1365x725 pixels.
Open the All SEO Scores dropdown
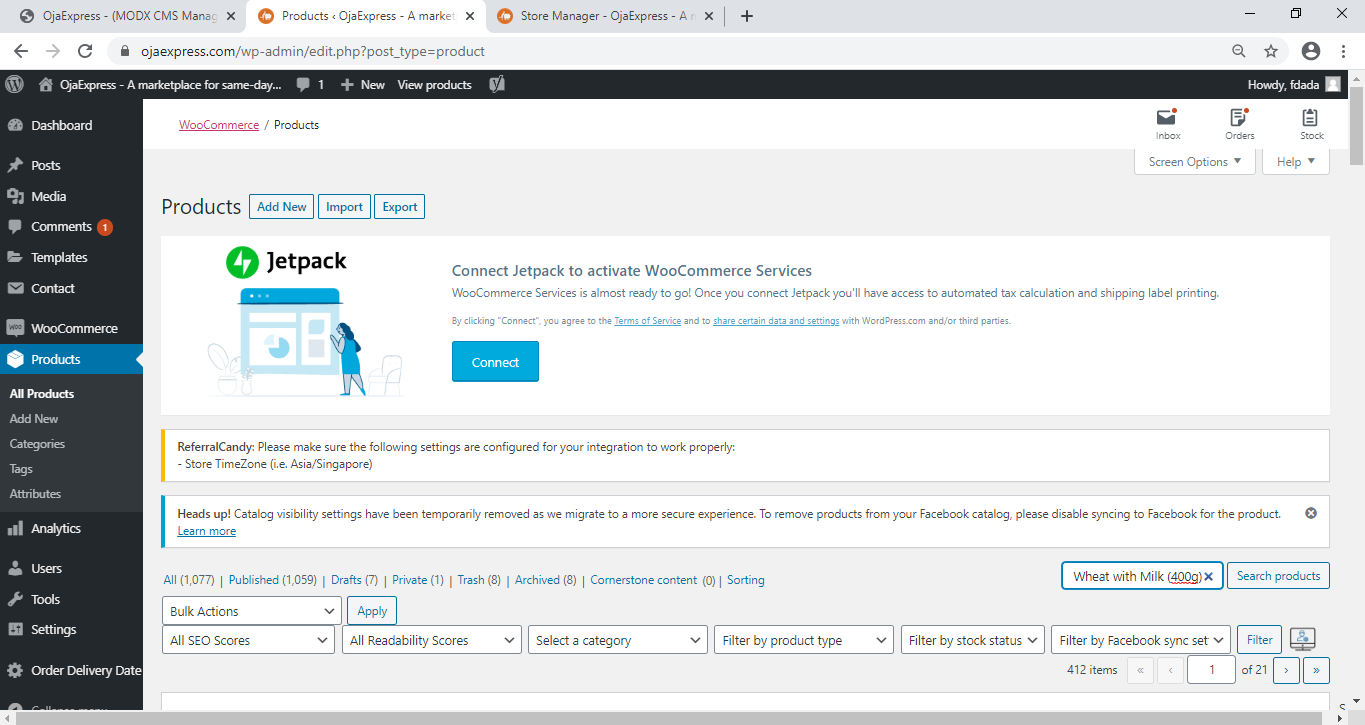[248, 640]
